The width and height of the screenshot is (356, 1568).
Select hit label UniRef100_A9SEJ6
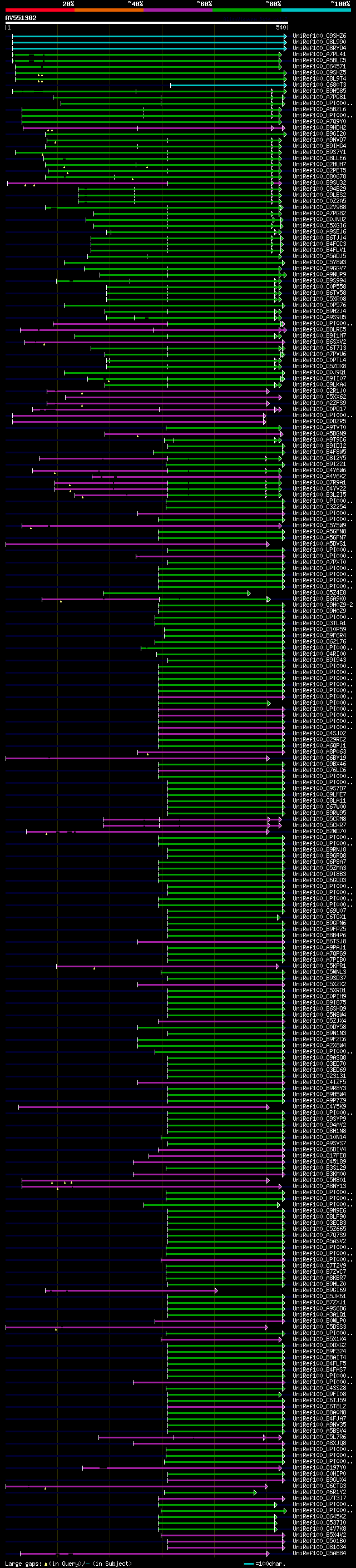319,231
